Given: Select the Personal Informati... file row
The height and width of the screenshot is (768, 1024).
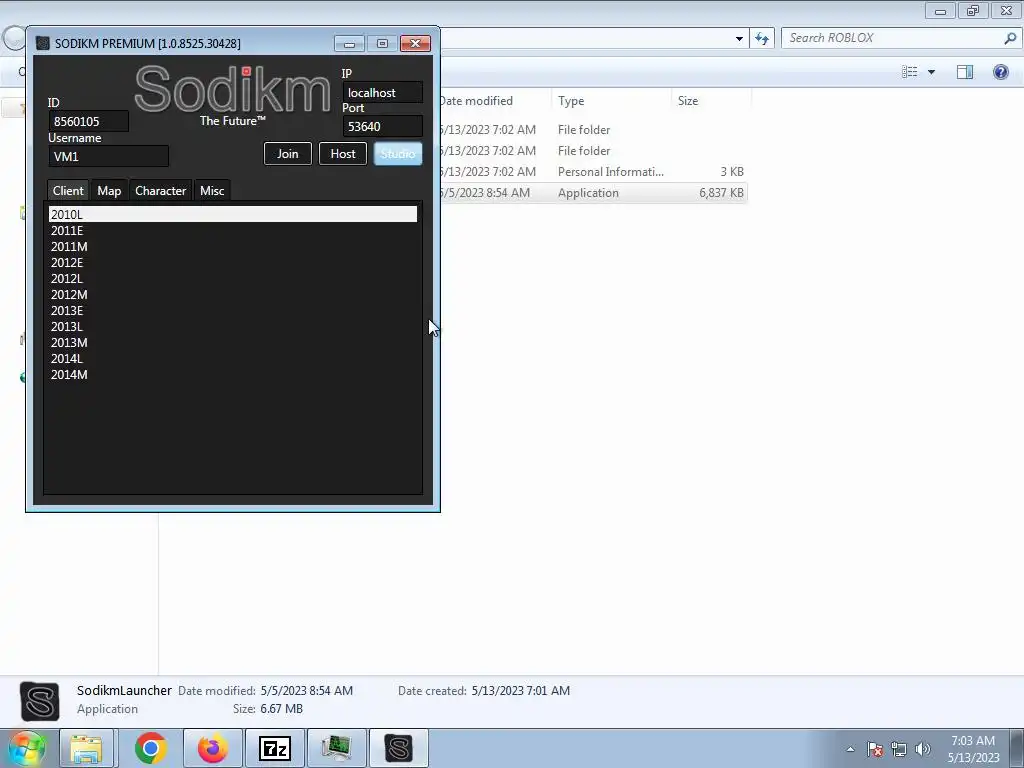Looking at the screenshot, I should (593, 172).
